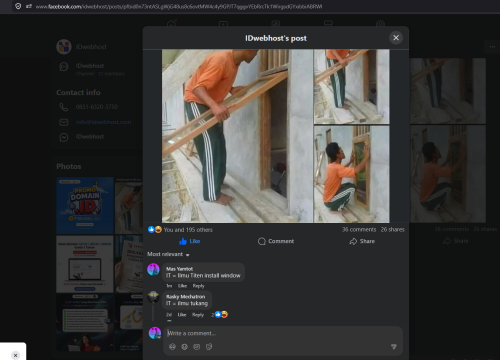Open the laptop illustration photo thumbnail
This screenshot has height=360, width=500.
[x=85, y=264]
